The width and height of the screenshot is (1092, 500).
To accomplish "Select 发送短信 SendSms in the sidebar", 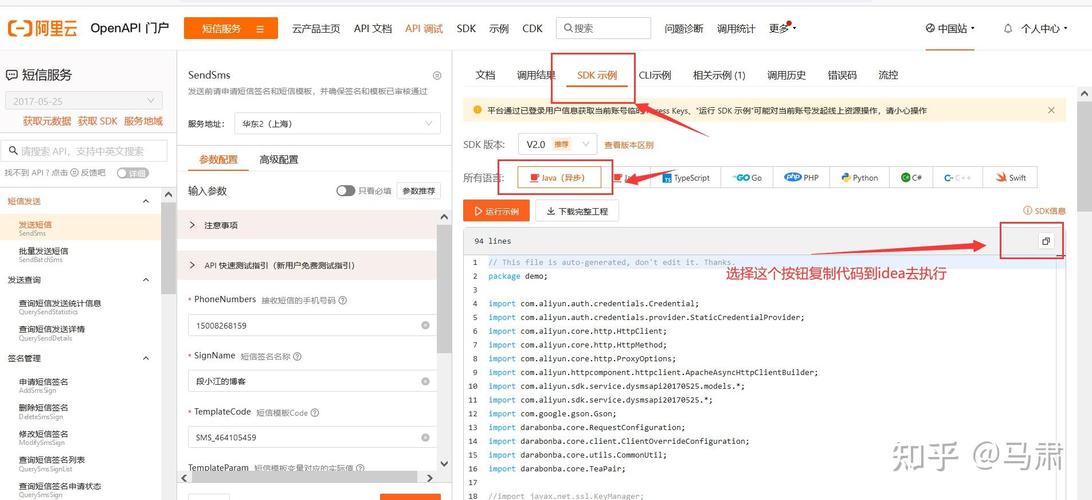I will (x=80, y=228).
